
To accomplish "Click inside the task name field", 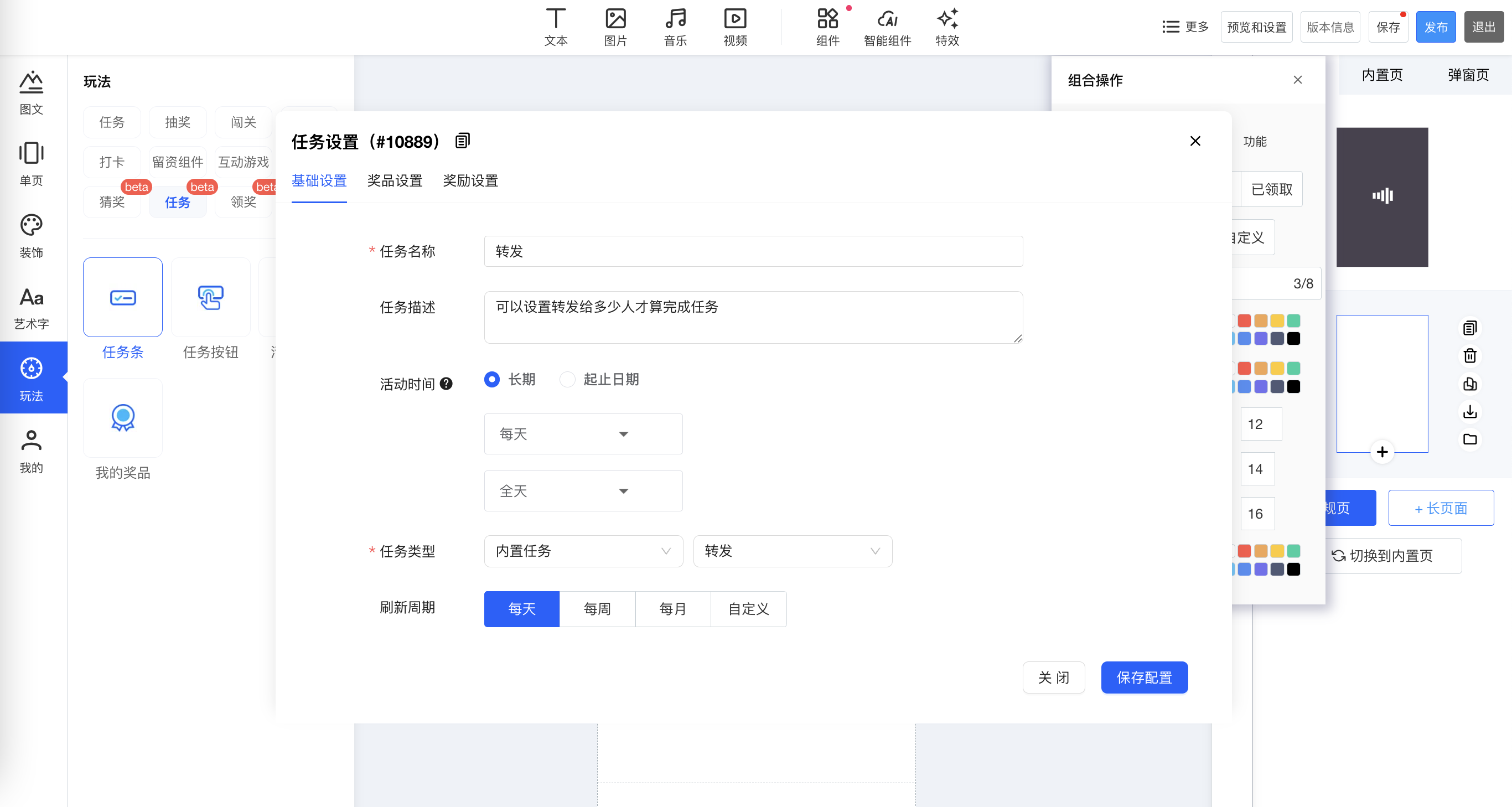I will tap(753, 251).
